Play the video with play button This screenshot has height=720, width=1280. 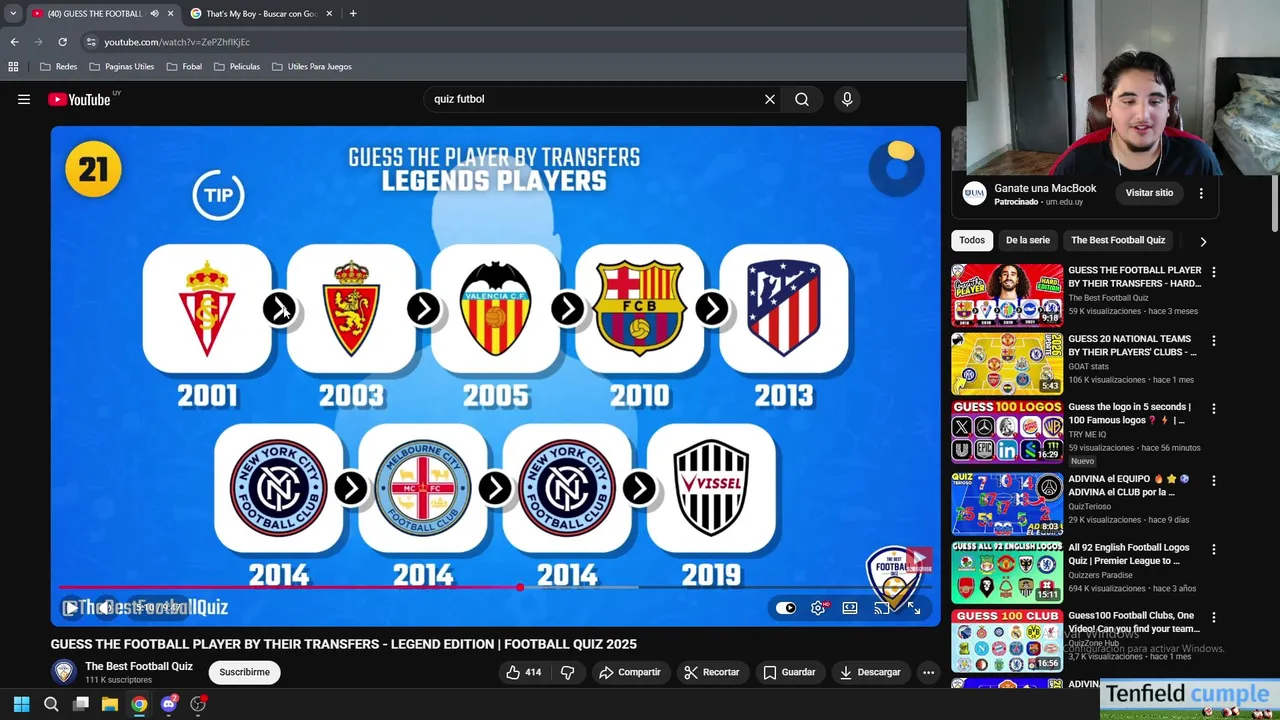point(71,607)
